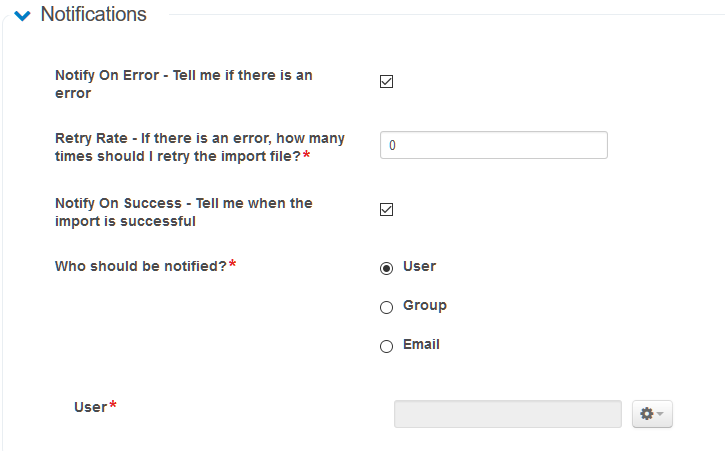Click the 'Group' option label text
This screenshot has height=451, width=725.
click(x=424, y=305)
